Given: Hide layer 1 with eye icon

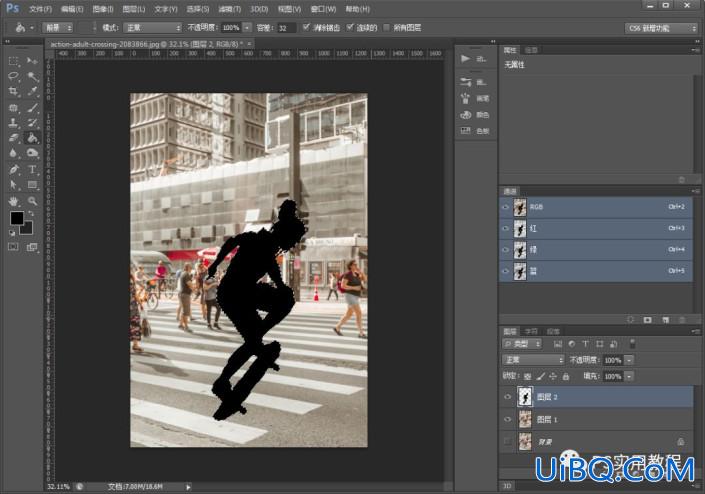Looking at the screenshot, I should click(x=508, y=419).
